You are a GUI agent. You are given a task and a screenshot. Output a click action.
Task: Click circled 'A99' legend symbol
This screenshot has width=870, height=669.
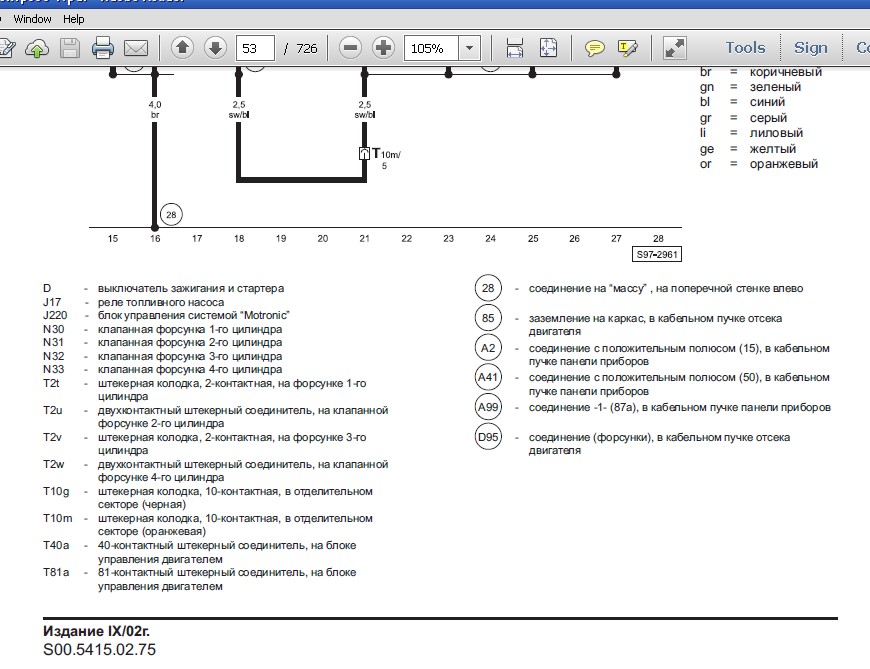pyautogui.click(x=488, y=408)
